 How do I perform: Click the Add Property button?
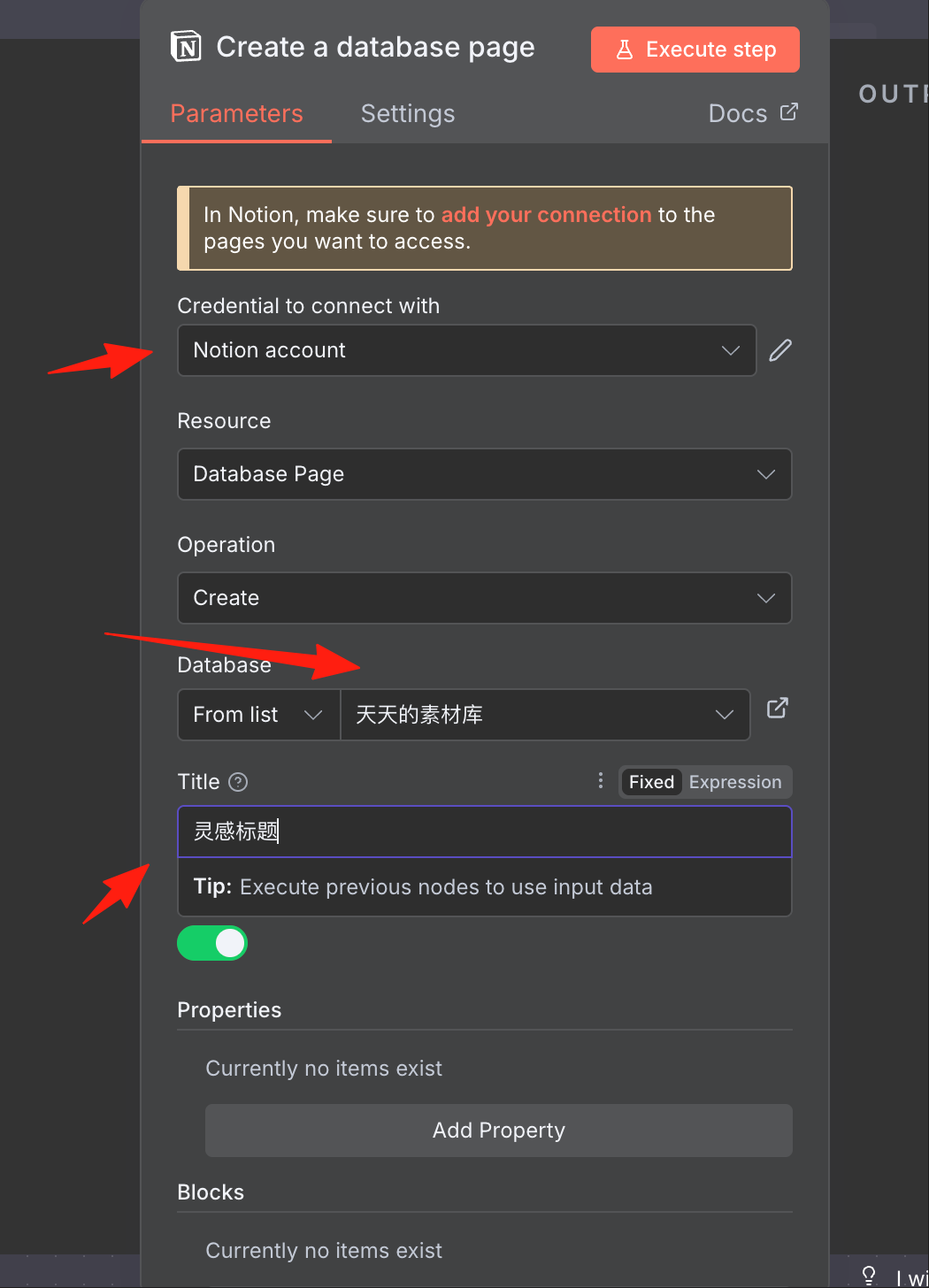(499, 1131)
